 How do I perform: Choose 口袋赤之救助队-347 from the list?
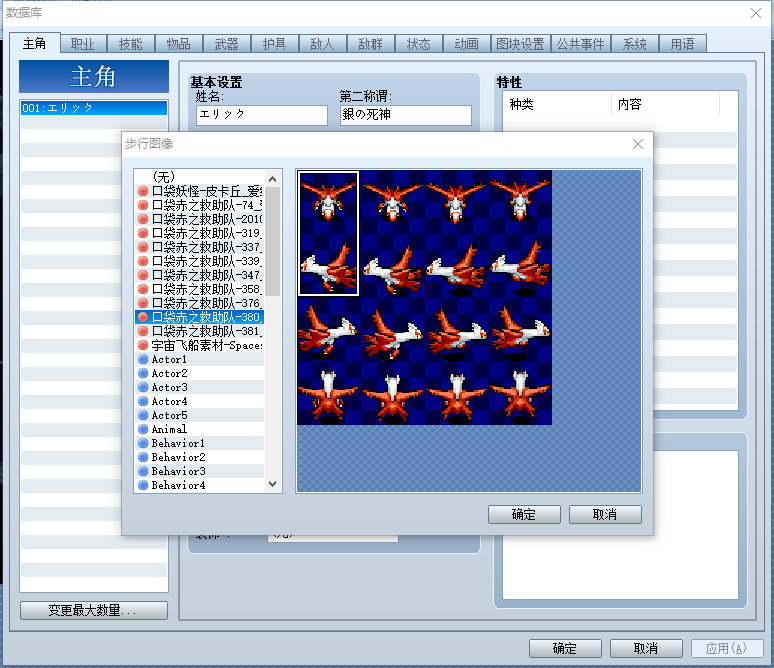pos(199,275)
